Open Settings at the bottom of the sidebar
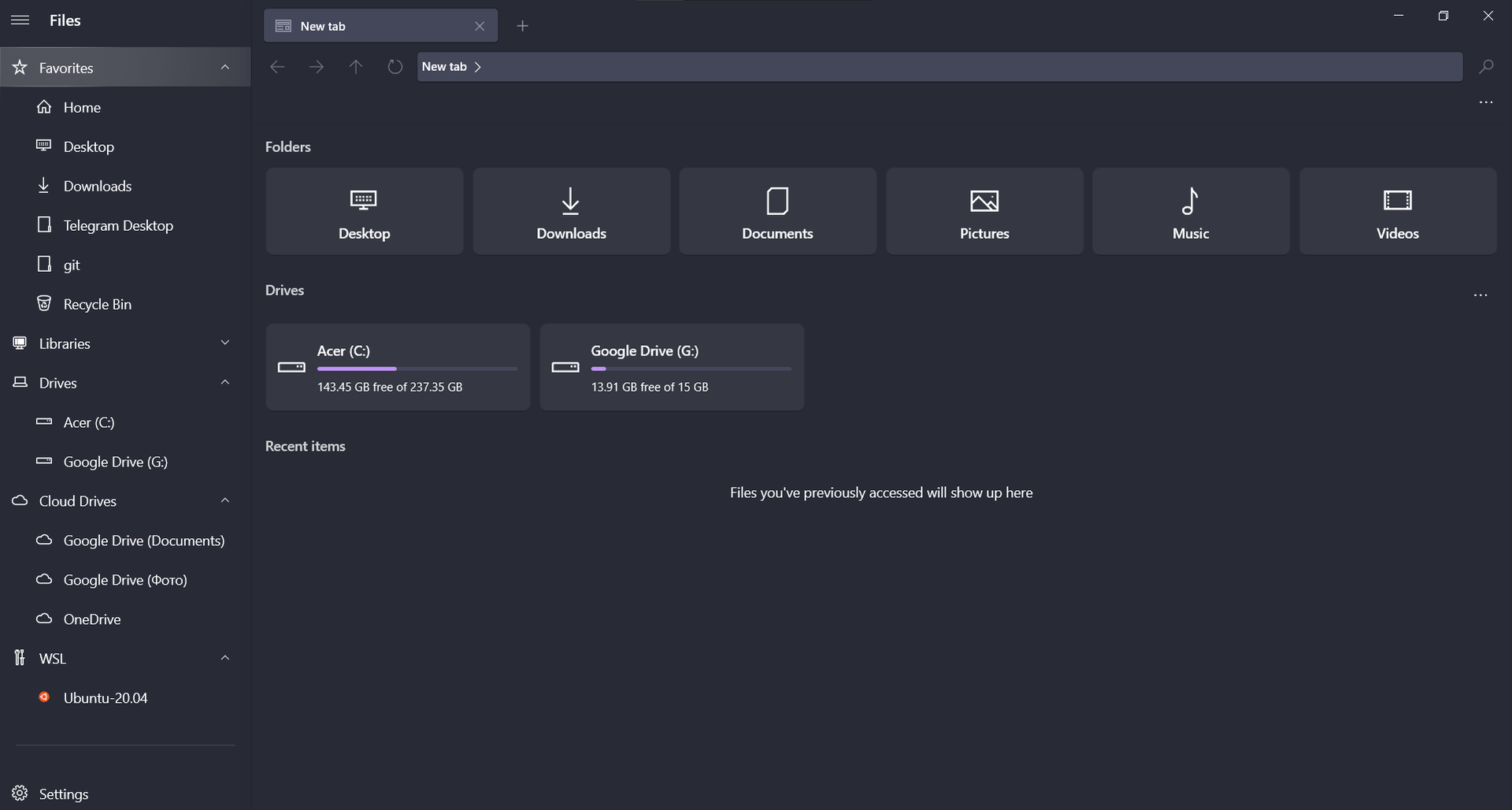Viewport: 1512px width, 810px height. pyautogui.click(x=63, y=793)
